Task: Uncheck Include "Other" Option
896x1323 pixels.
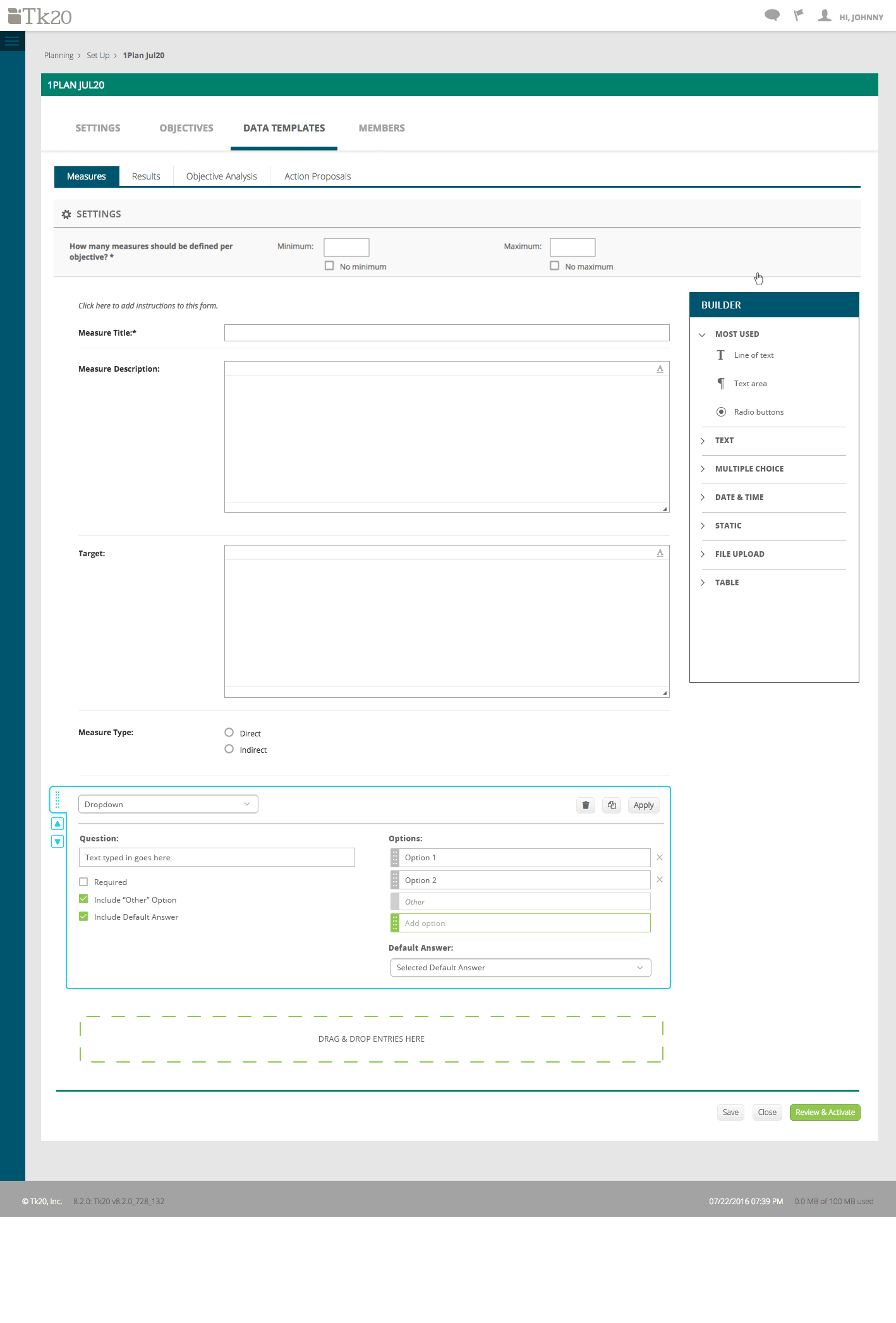Action: [83, 899]
